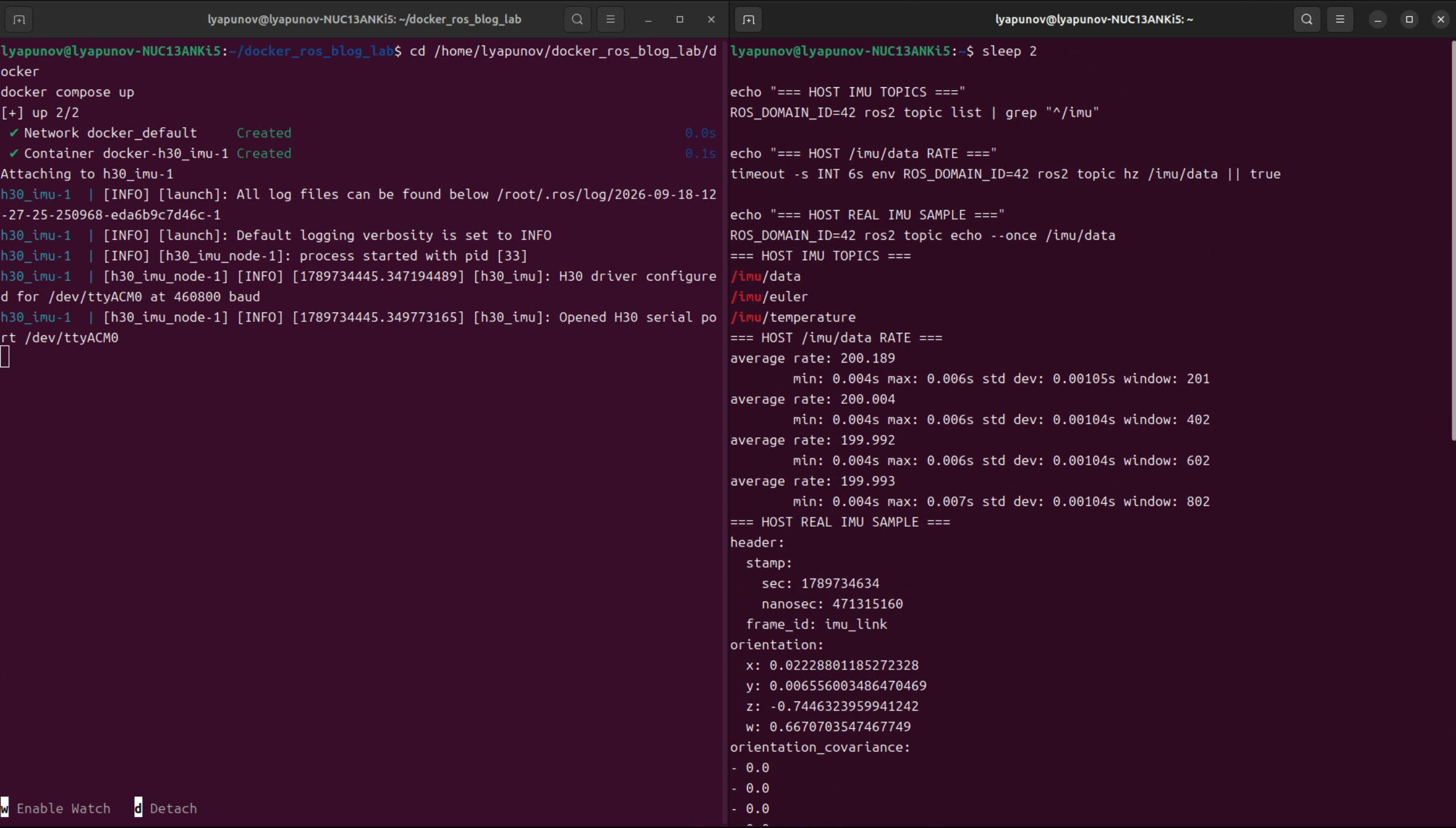Click the '/imu/temperature' topic line
The width and height of the screenshot is (1456, 828).
[x=792, y=318]
